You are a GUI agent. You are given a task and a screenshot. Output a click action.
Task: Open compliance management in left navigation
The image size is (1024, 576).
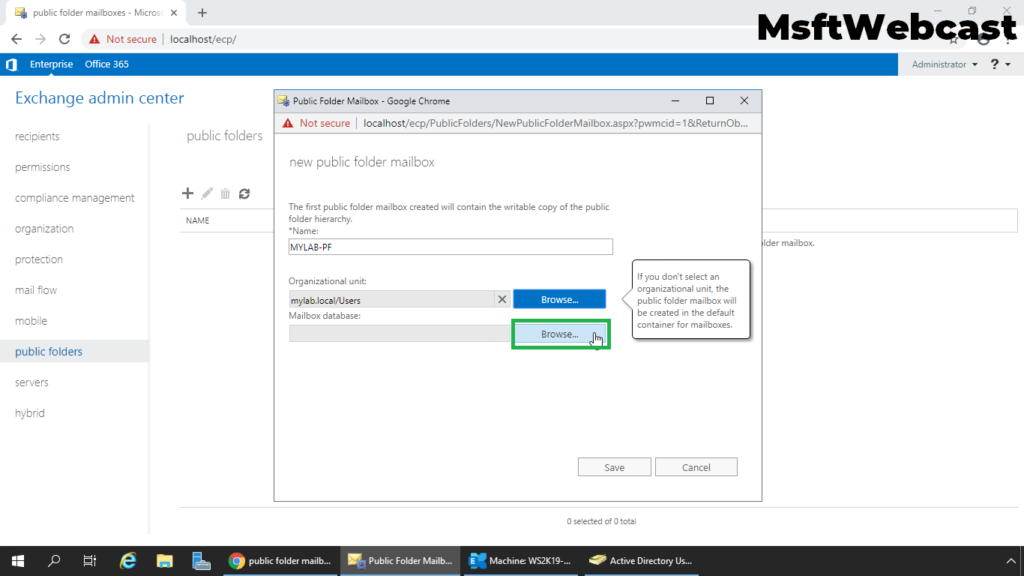click(x=74, y=197)
